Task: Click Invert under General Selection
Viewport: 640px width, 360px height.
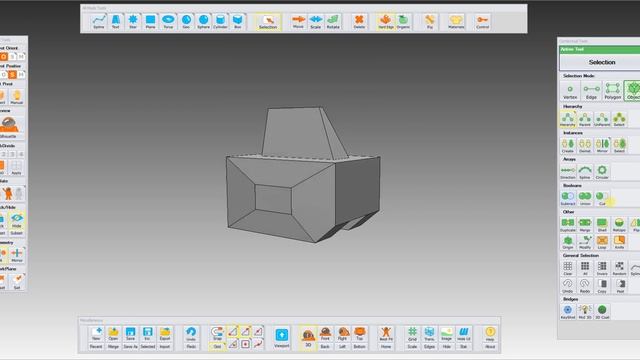Action: 602,269
